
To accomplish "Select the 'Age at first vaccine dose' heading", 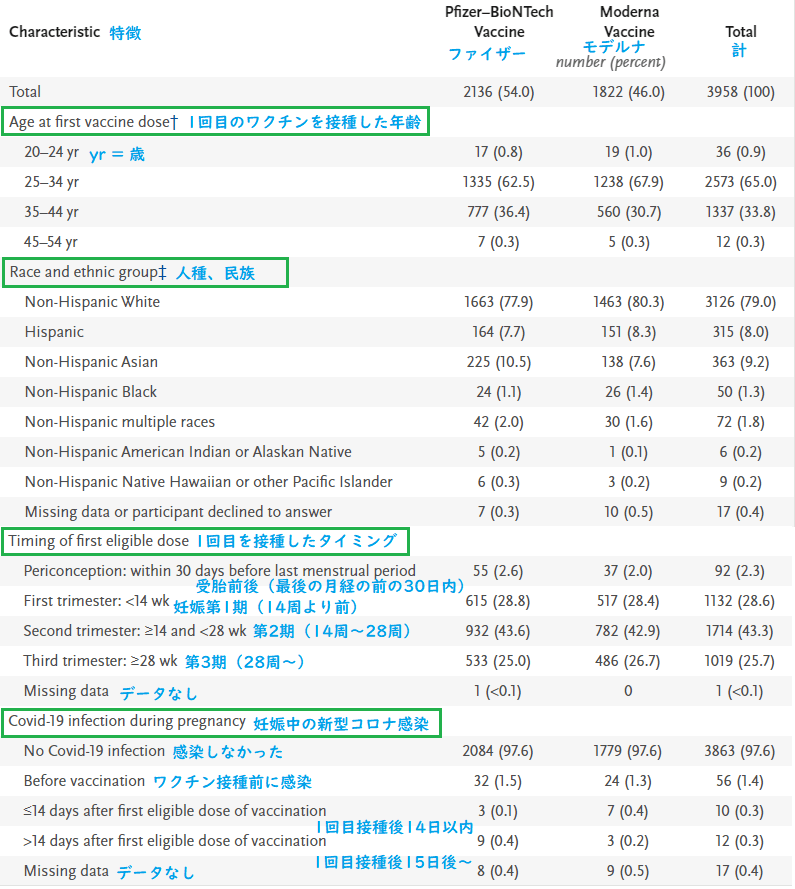I will [x=94, y=122].
